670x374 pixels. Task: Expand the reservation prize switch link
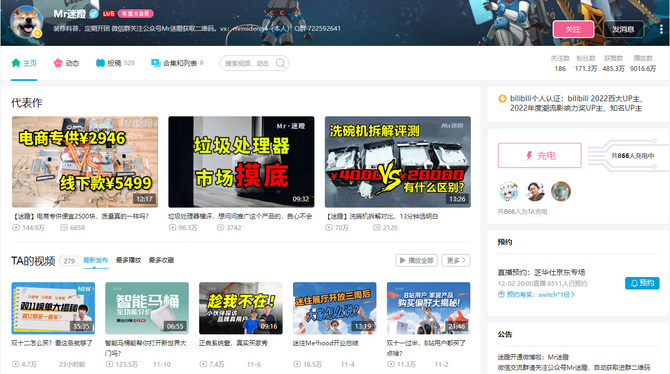(x=536, y=294)
